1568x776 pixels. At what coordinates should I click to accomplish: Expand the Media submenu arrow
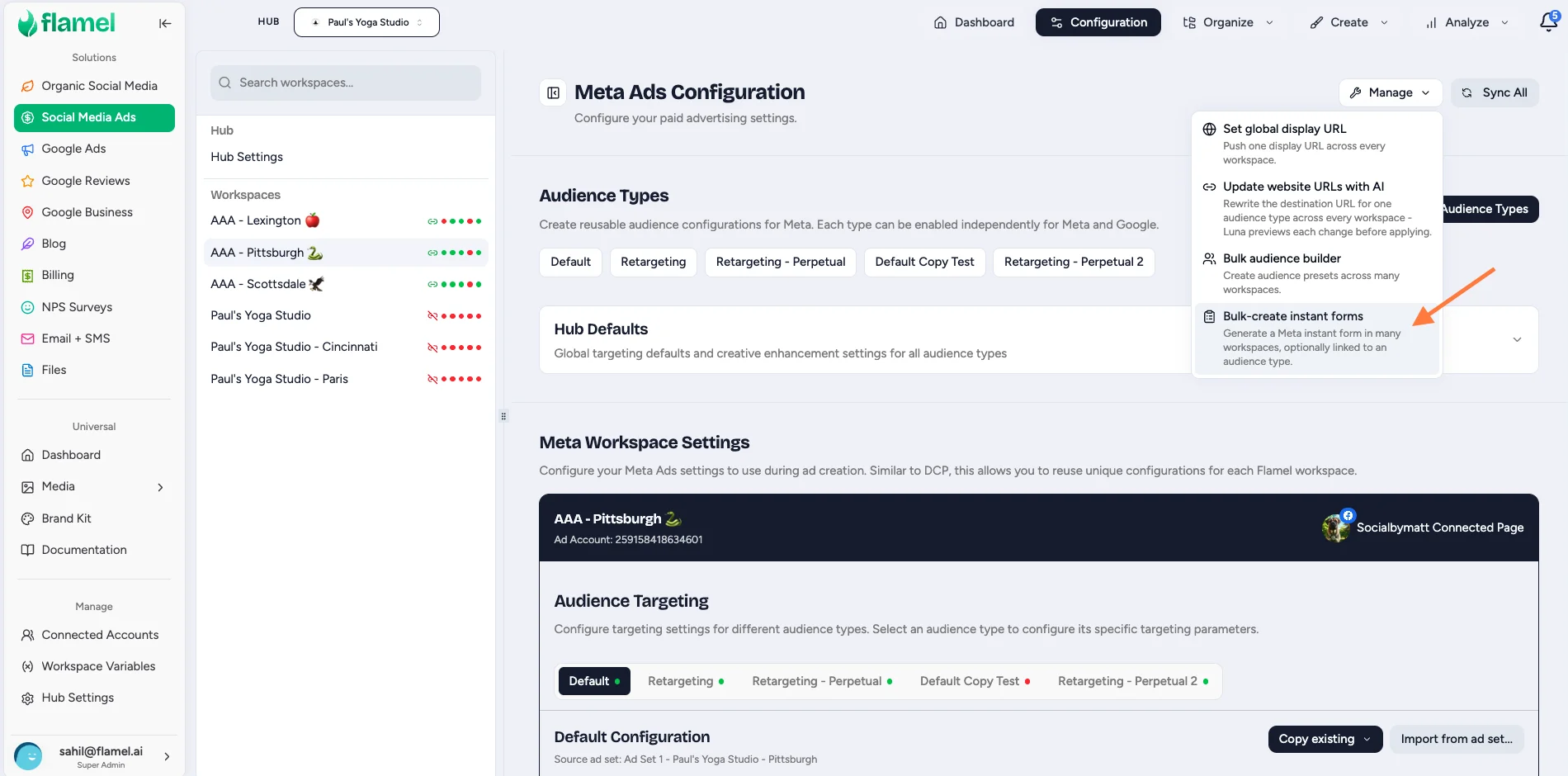(160, 487)
